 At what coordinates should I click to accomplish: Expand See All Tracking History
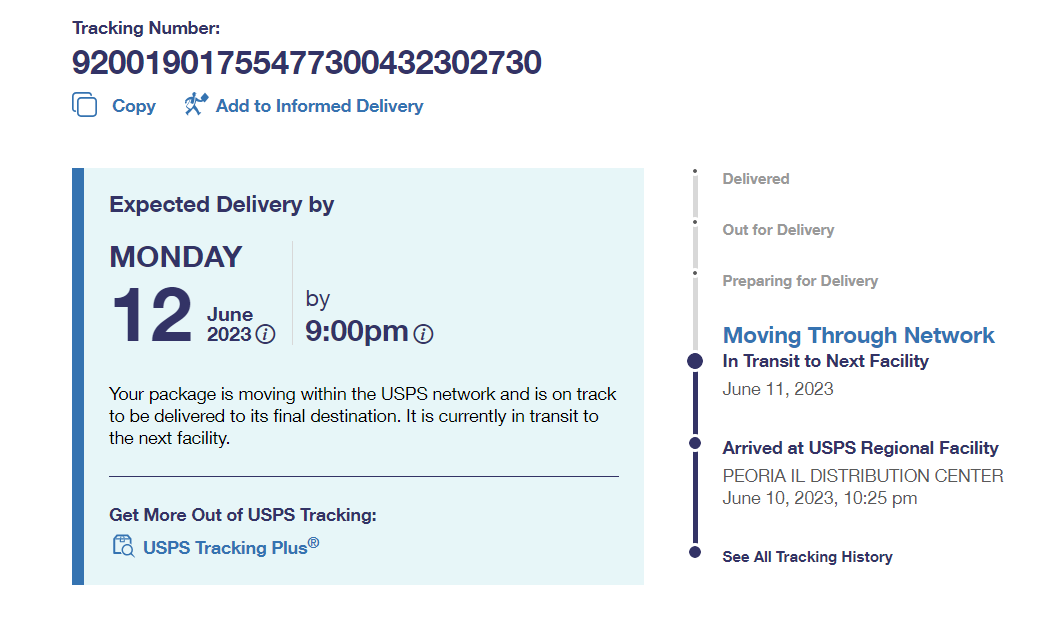[807, 557]
